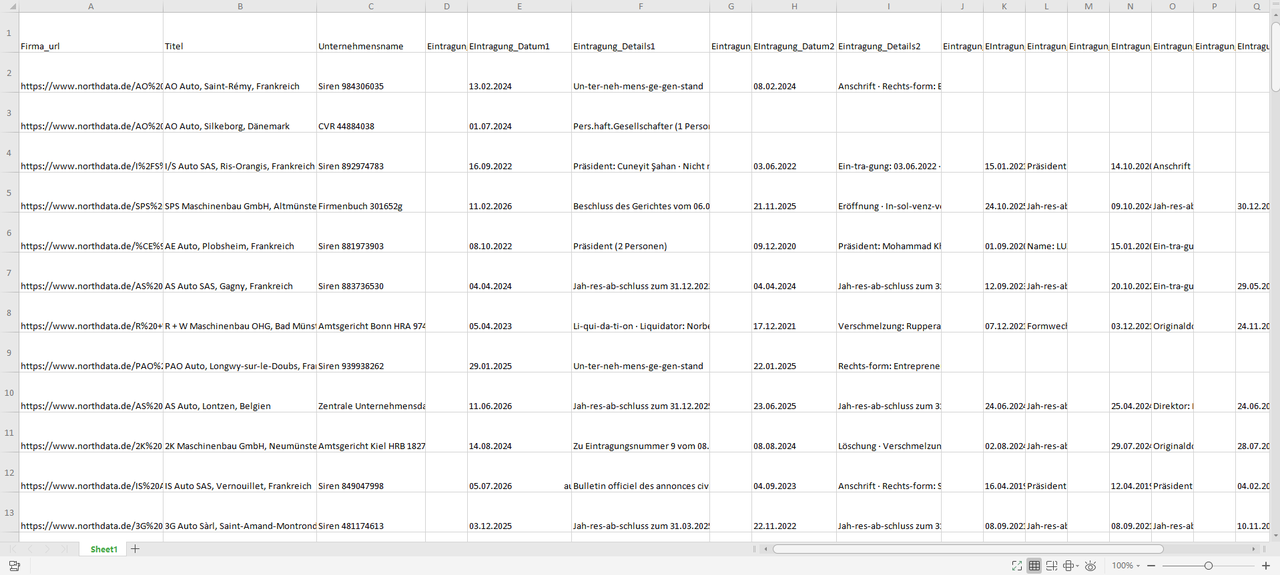Image resolution: width=1280 pixels, height=575 pixels.
Task: Select row 9 header
Action: point(9,353)
